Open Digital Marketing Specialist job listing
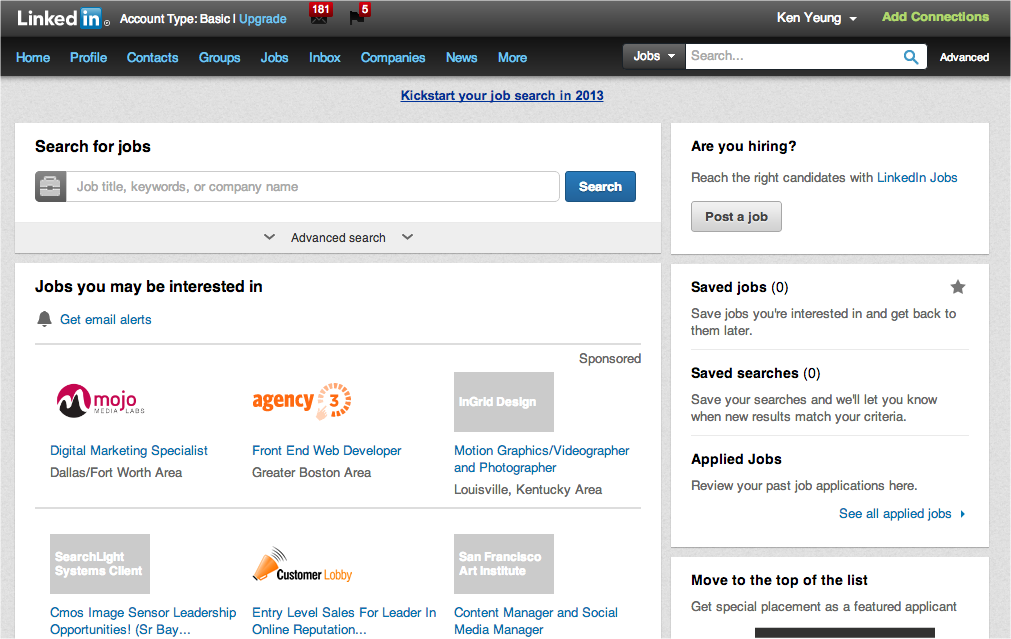The width and height of the screenshot is (1011, 639). pos(129,451)
